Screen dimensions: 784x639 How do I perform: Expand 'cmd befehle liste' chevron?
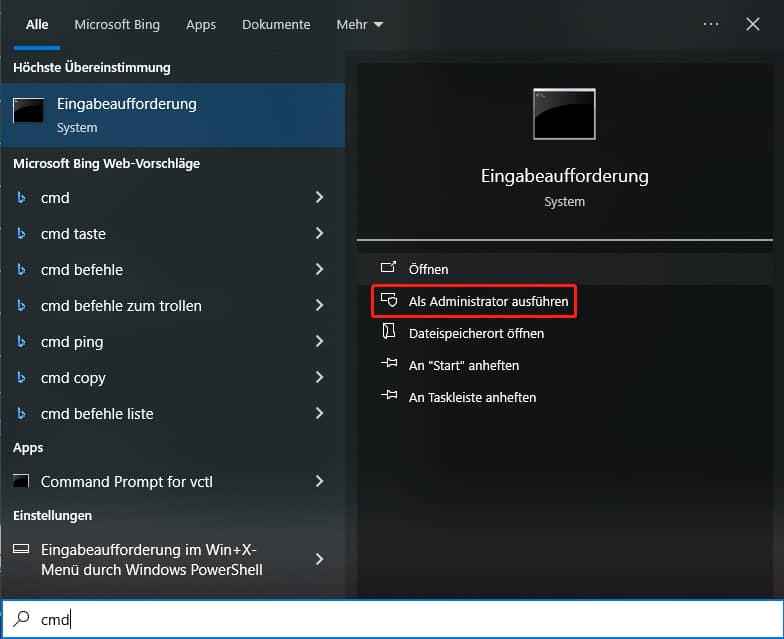point(320,414)
